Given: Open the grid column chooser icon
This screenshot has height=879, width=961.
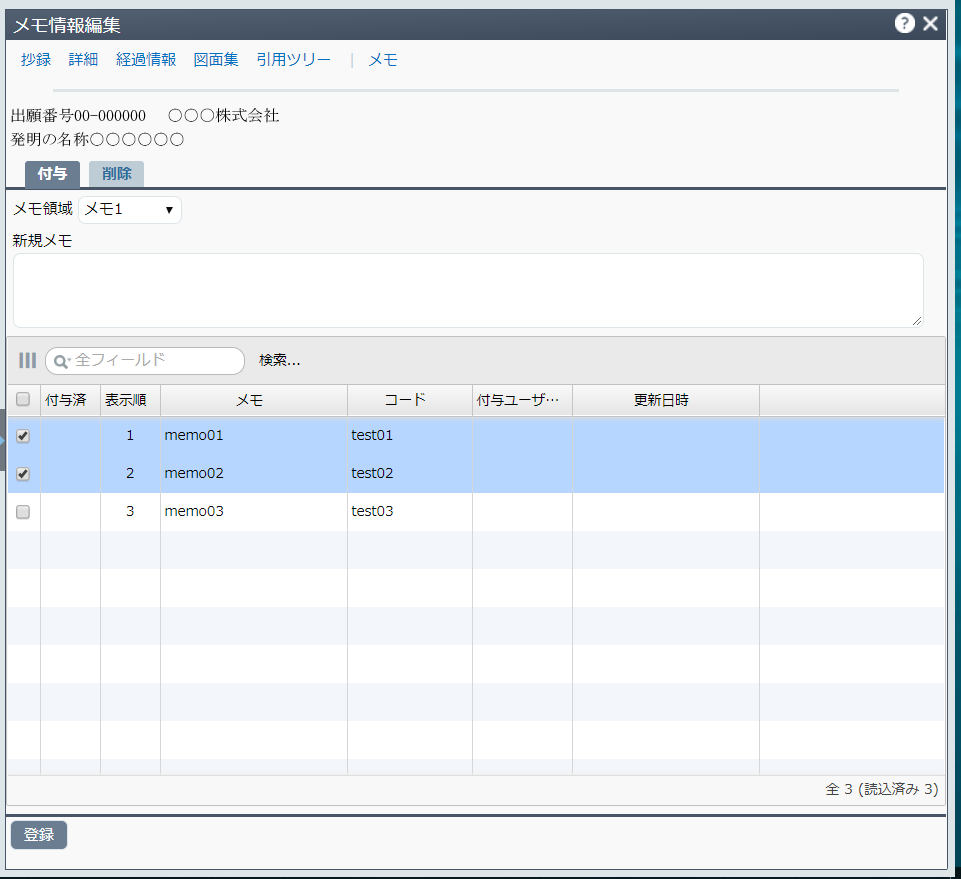Looking at the screenshot, I should point(27,360).
